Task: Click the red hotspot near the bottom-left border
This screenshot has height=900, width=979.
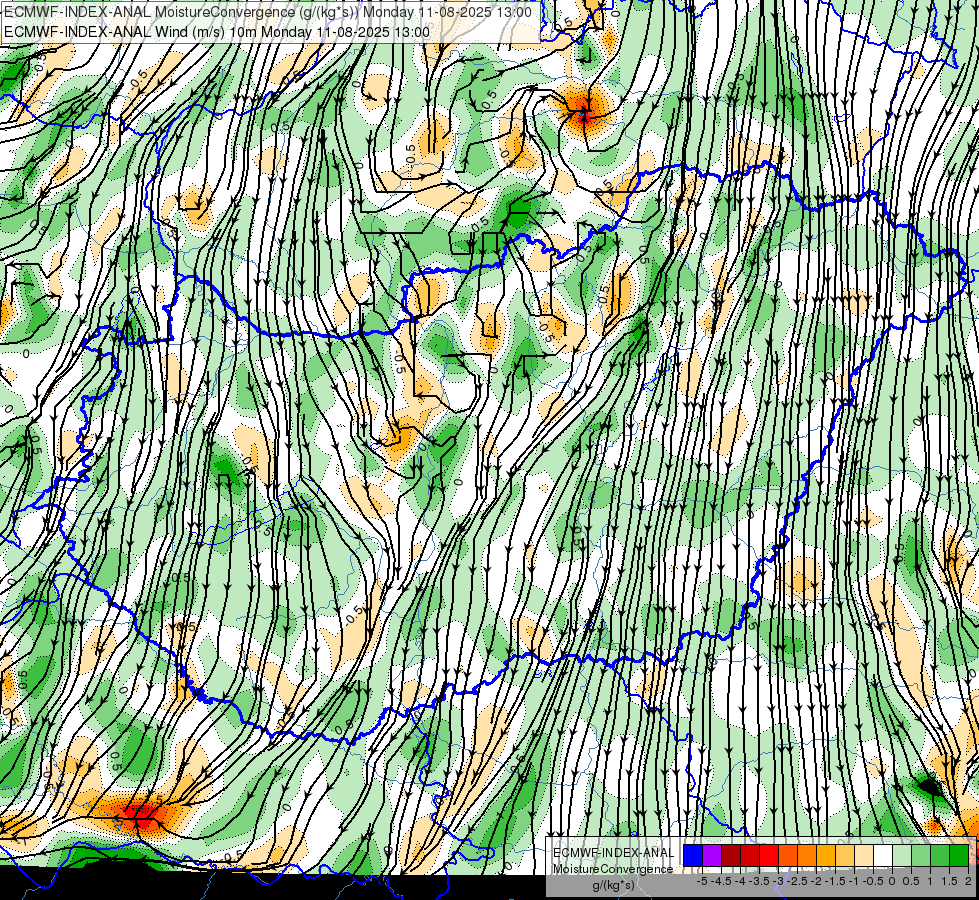Action: (x=144, y=814)
